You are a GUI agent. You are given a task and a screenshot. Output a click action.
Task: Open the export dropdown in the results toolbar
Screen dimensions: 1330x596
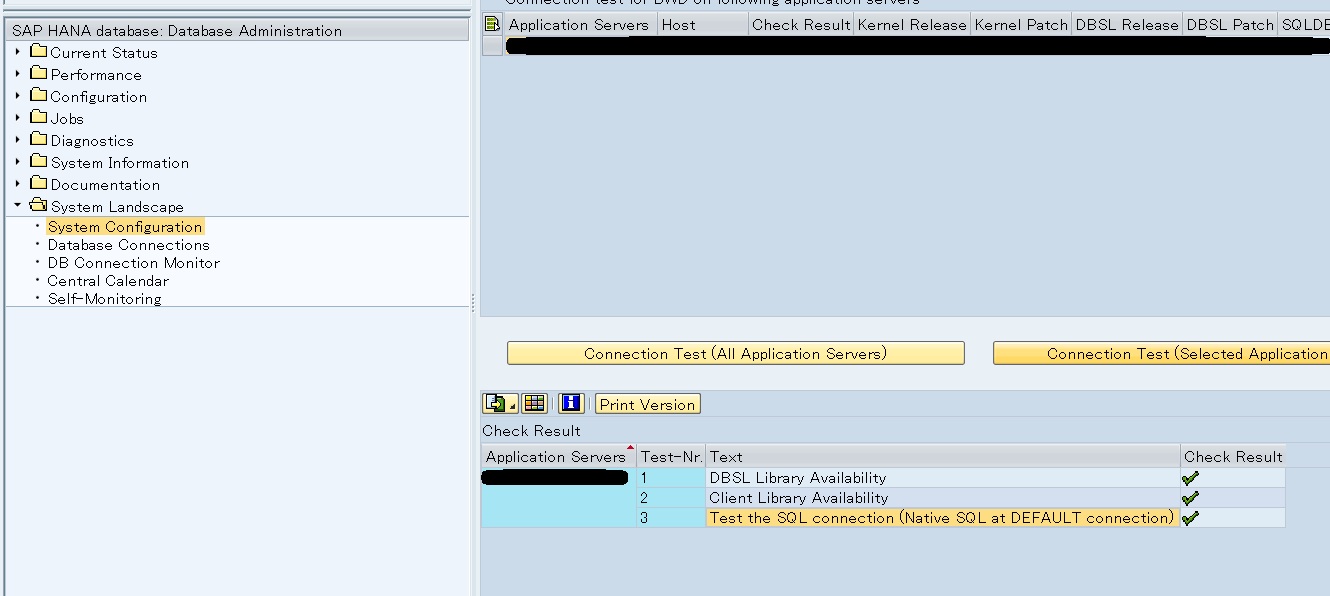click(x=500, y=404)
